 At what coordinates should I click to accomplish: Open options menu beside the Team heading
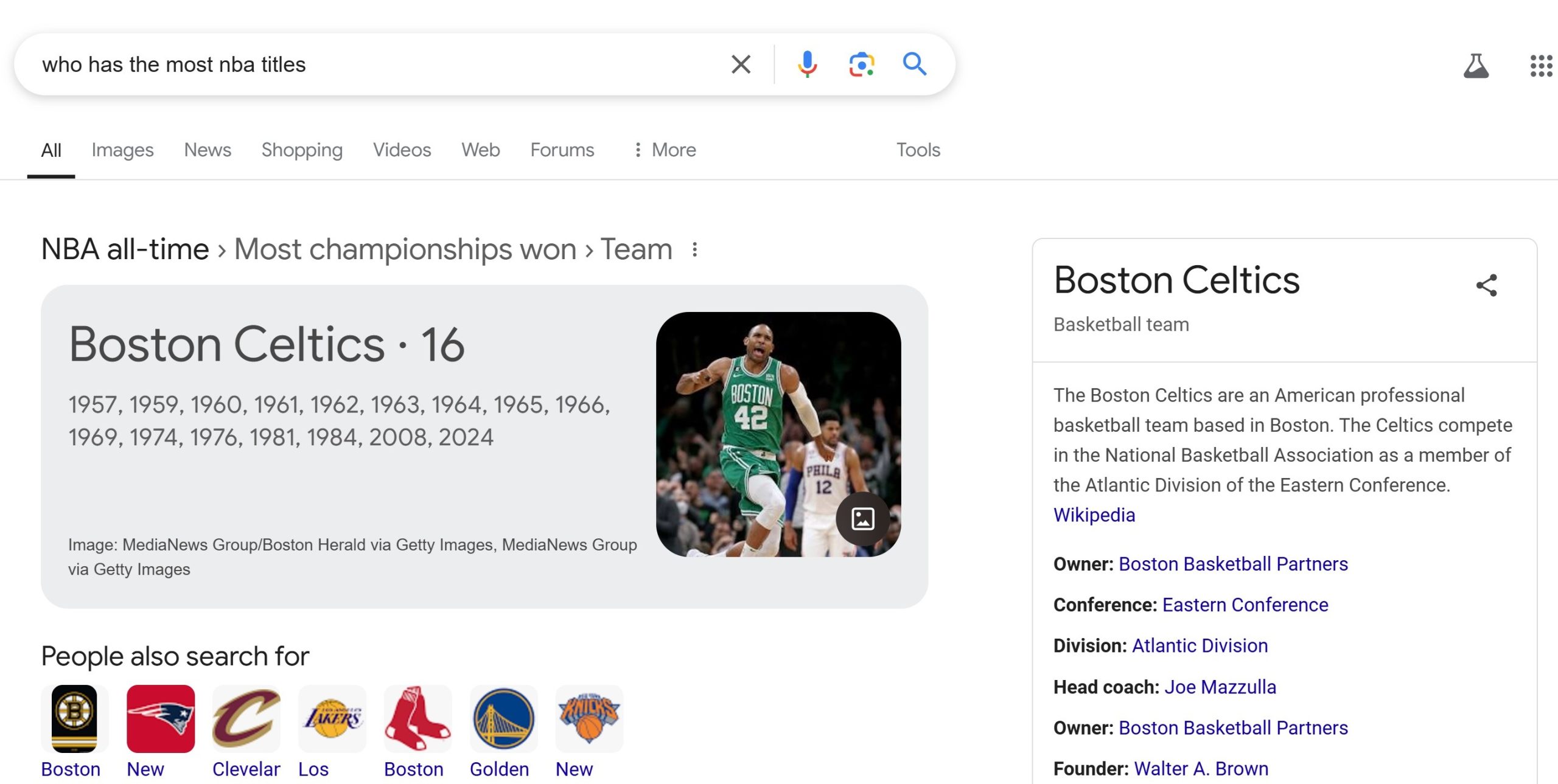click(x=694, y=249)
